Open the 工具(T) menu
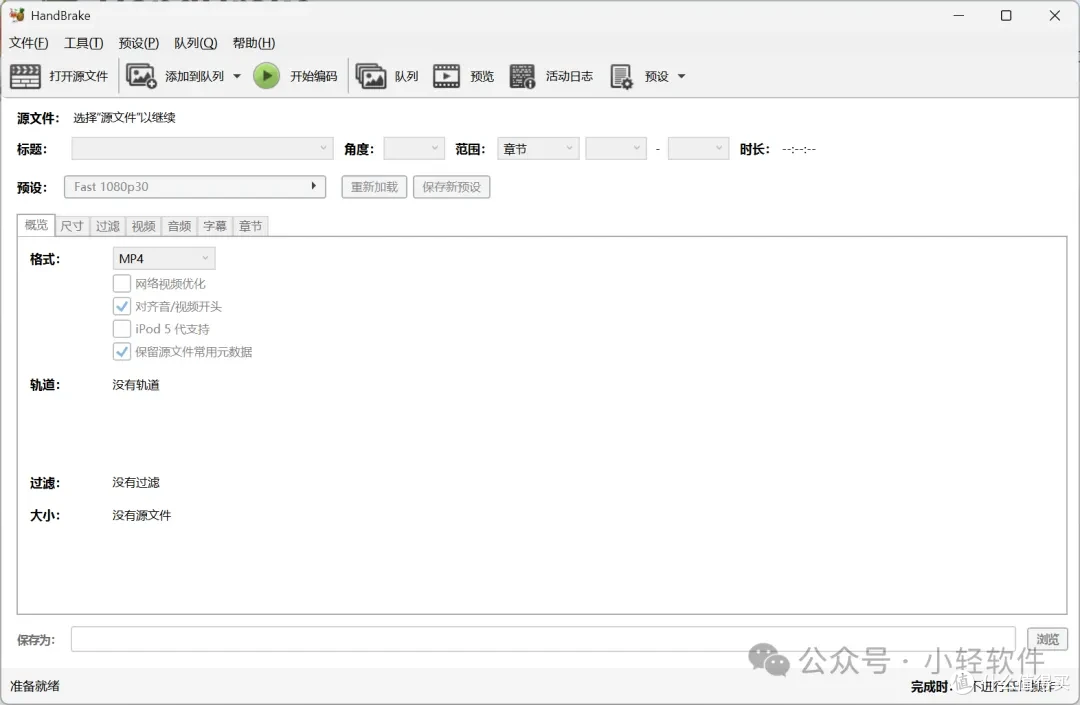 83,43
